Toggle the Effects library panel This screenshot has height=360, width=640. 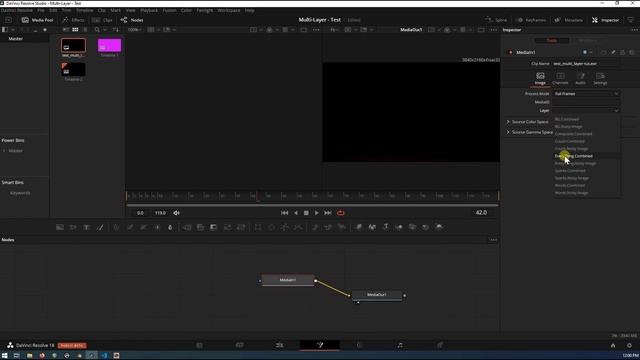73,20
